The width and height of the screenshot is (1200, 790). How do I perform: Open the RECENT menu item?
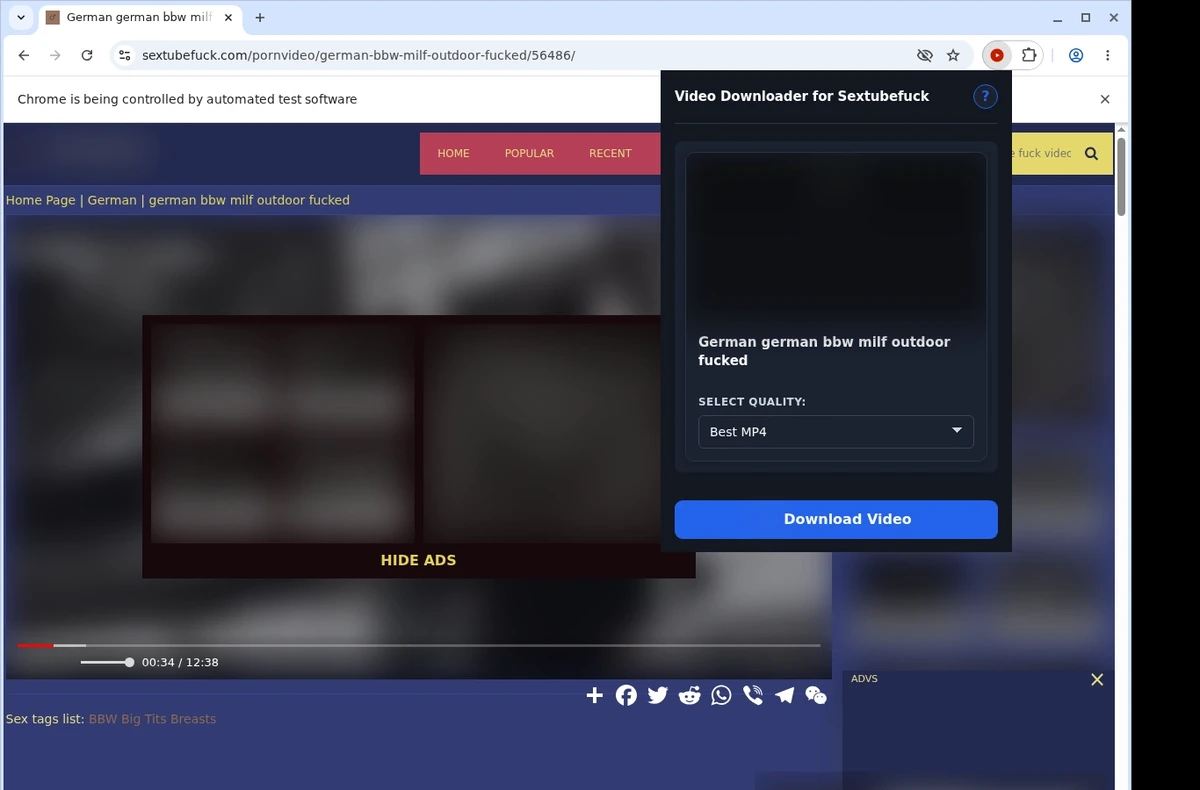[610, 153]
